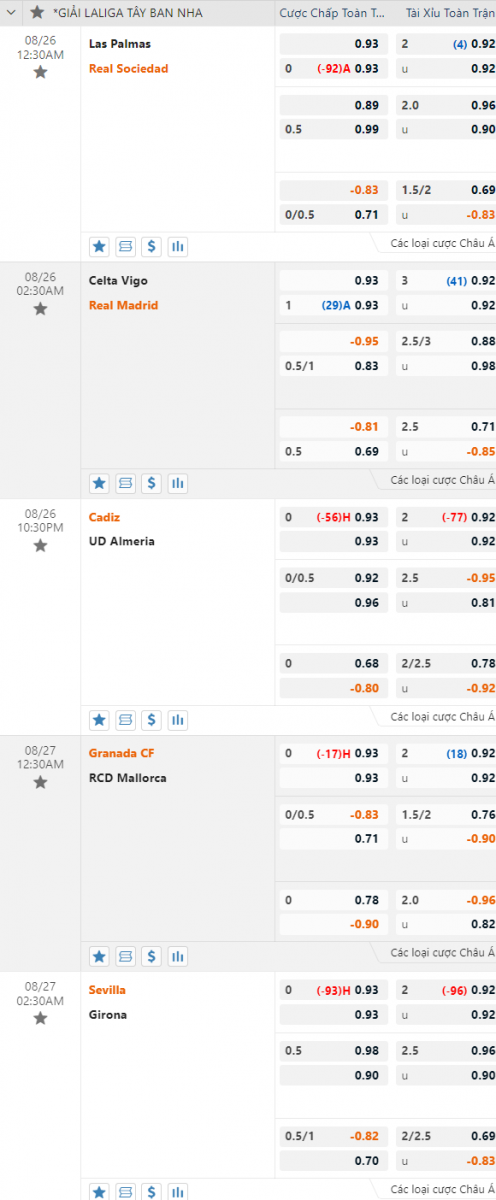Click blue star icon under Cadiz match
Image resolution: width=496 pixels, height=1200 pixels.
coord(99,719)
